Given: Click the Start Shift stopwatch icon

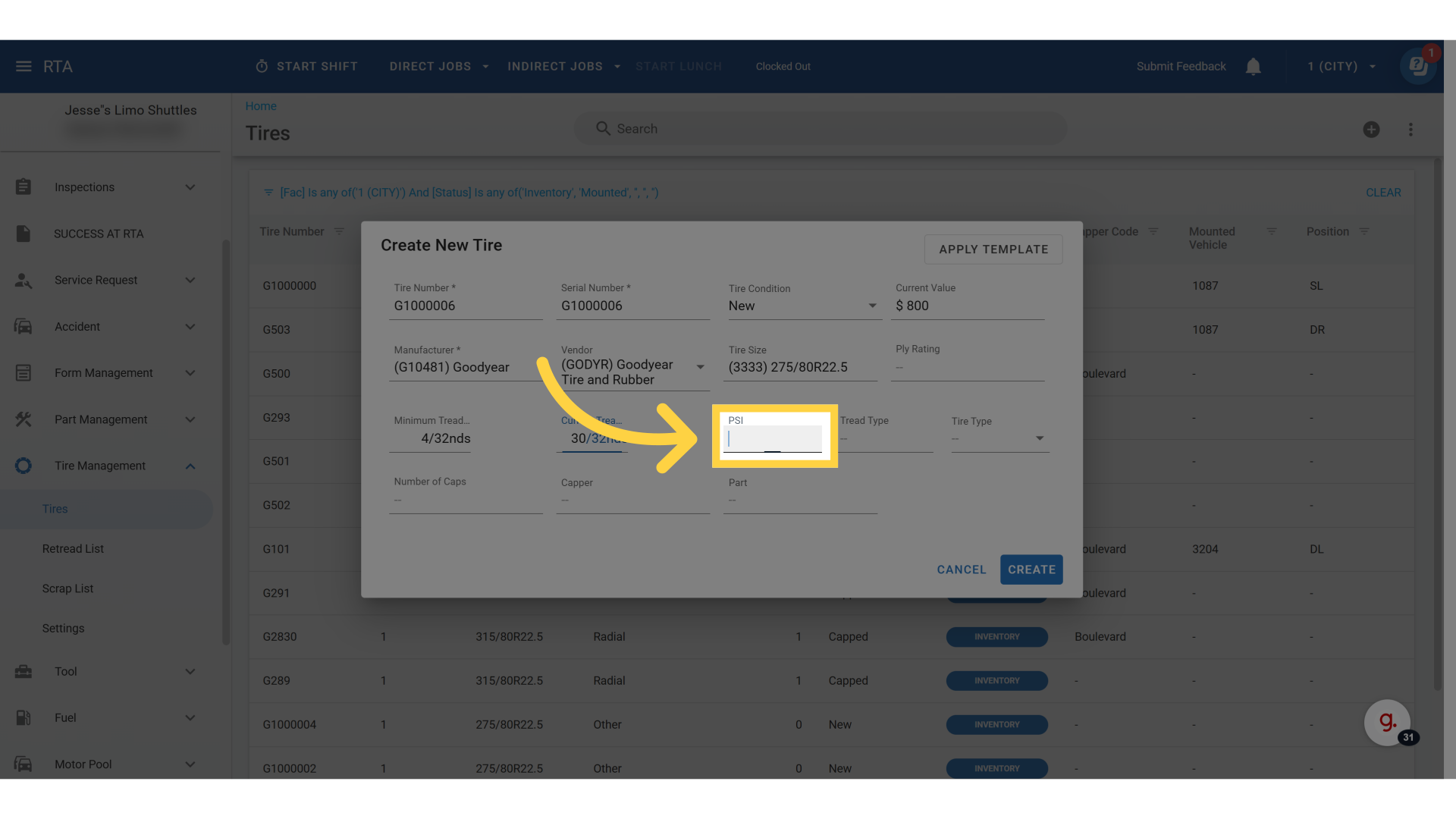Looking at the screenshot, I should [x=262, y=67].
